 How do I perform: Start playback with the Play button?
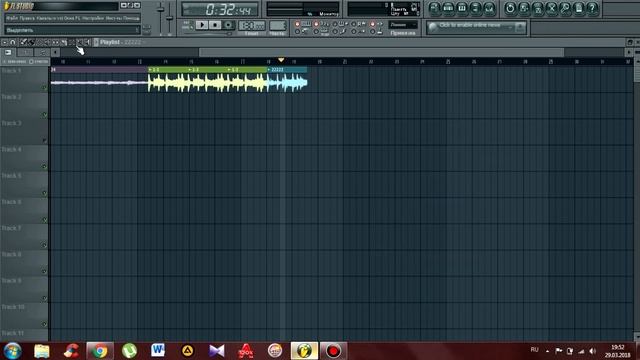pos(202,25)
